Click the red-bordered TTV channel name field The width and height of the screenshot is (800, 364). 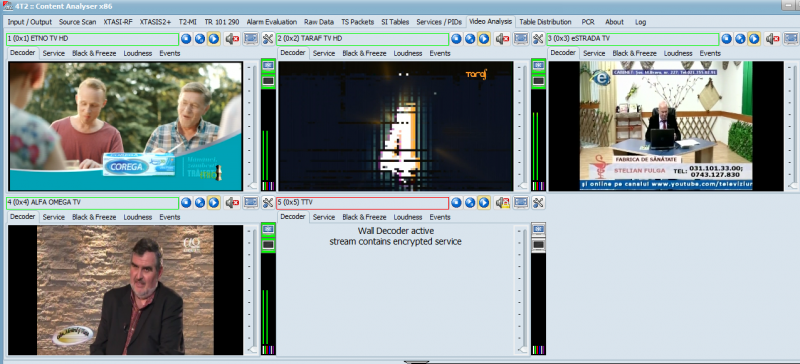point(363,203)
